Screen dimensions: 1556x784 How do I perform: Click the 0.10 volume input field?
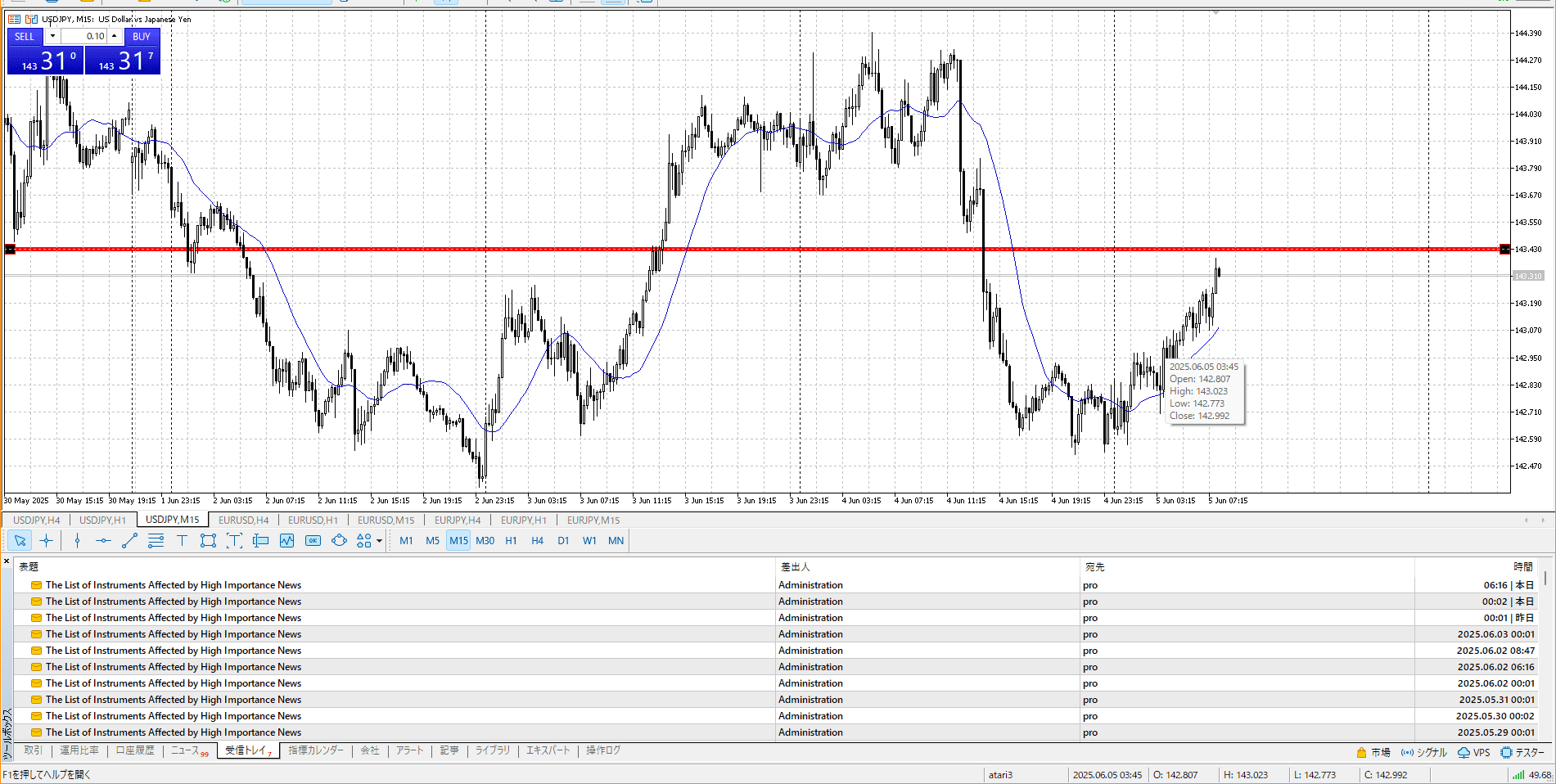(83, 36)
